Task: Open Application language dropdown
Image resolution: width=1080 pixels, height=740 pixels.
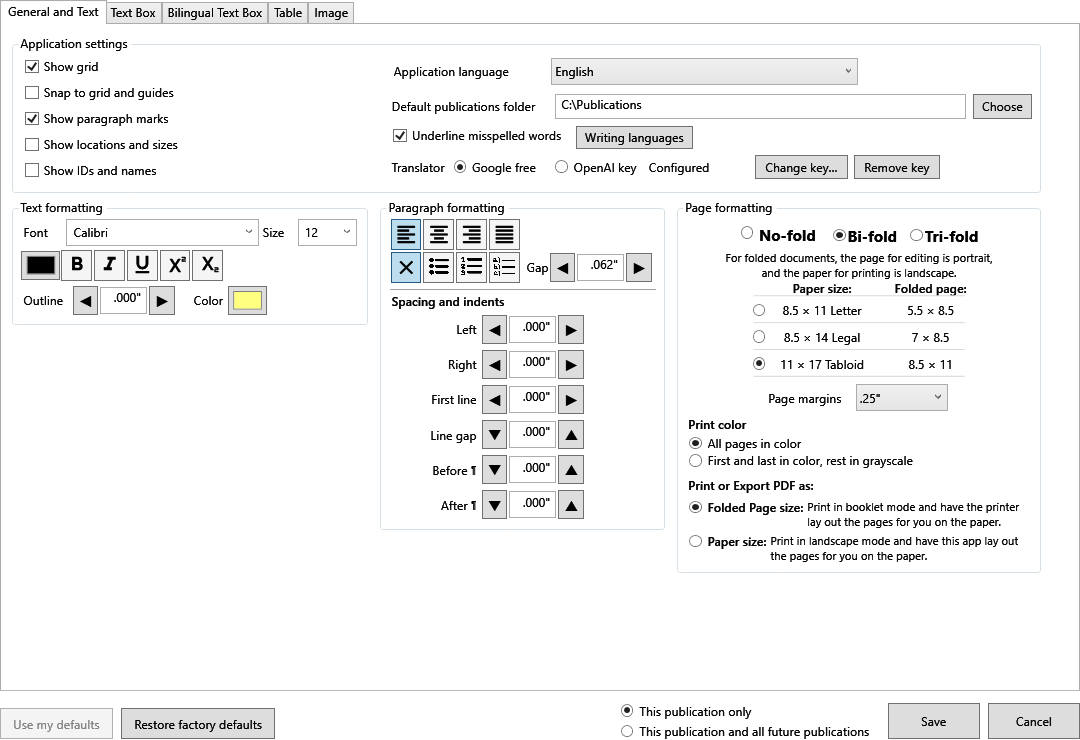Action: (704, 72)
